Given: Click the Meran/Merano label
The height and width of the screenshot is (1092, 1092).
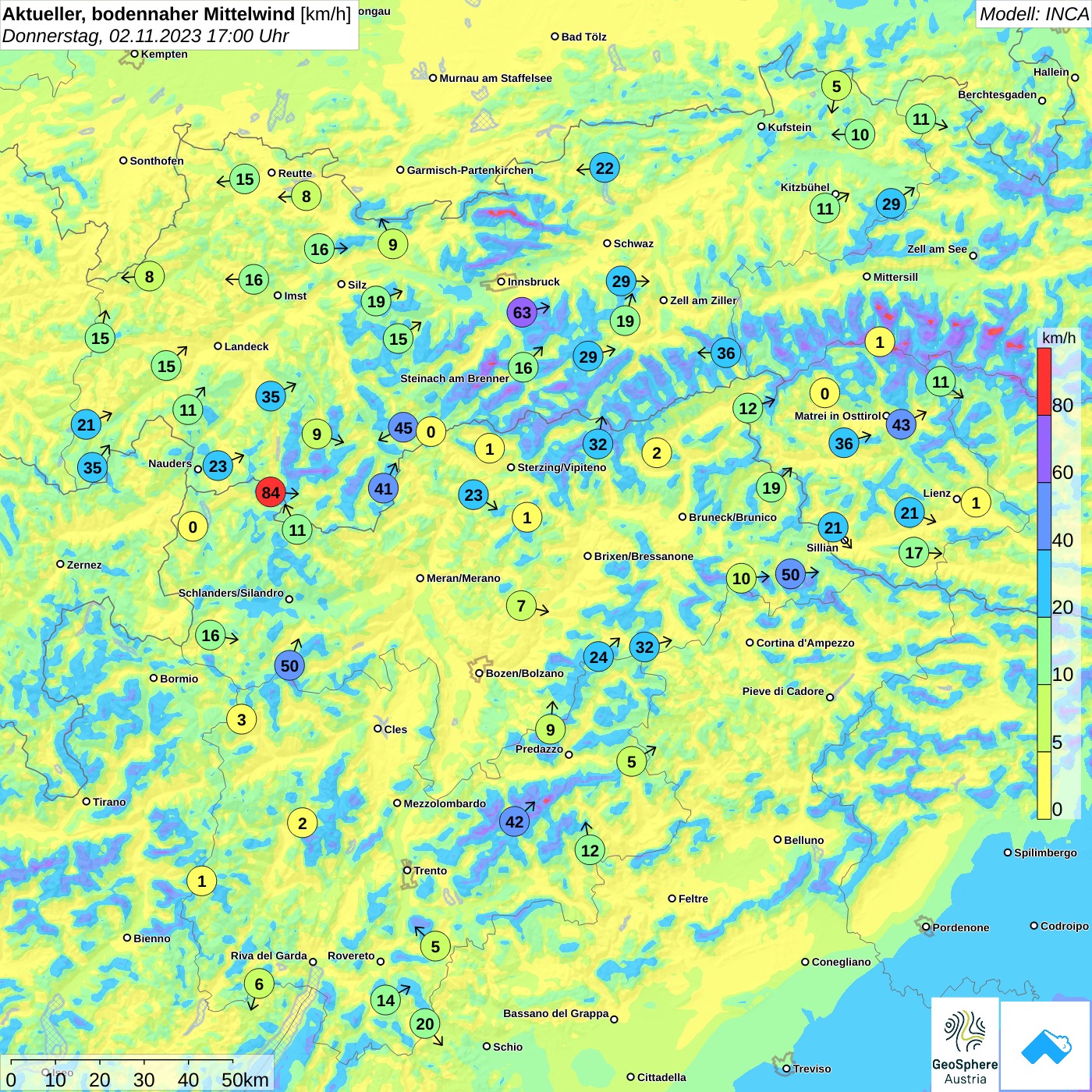Looking at the screenshot, I should point(463,578).
